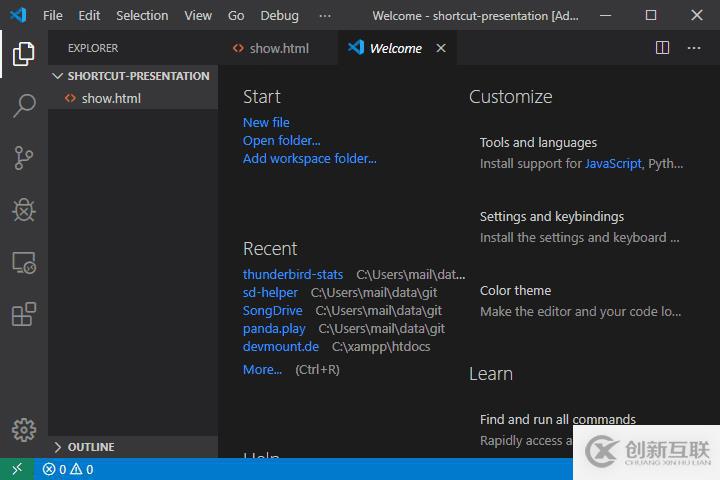720x480 pixels.
Task: Minimize the VS Code window
Action: pos(606,16)
